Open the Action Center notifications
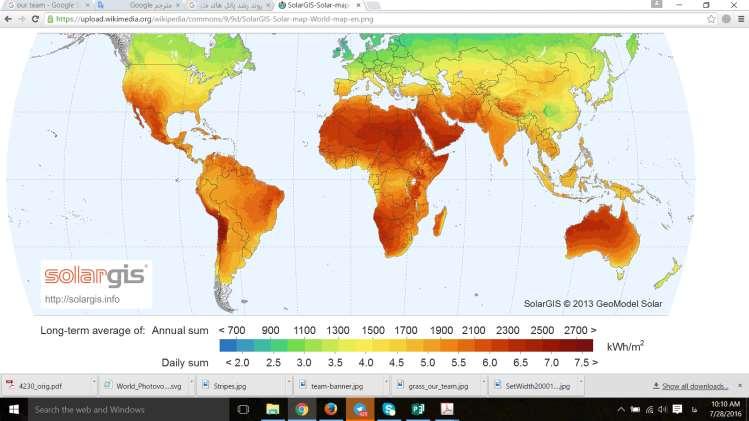 pyautogui.click(x=677, y=410)
